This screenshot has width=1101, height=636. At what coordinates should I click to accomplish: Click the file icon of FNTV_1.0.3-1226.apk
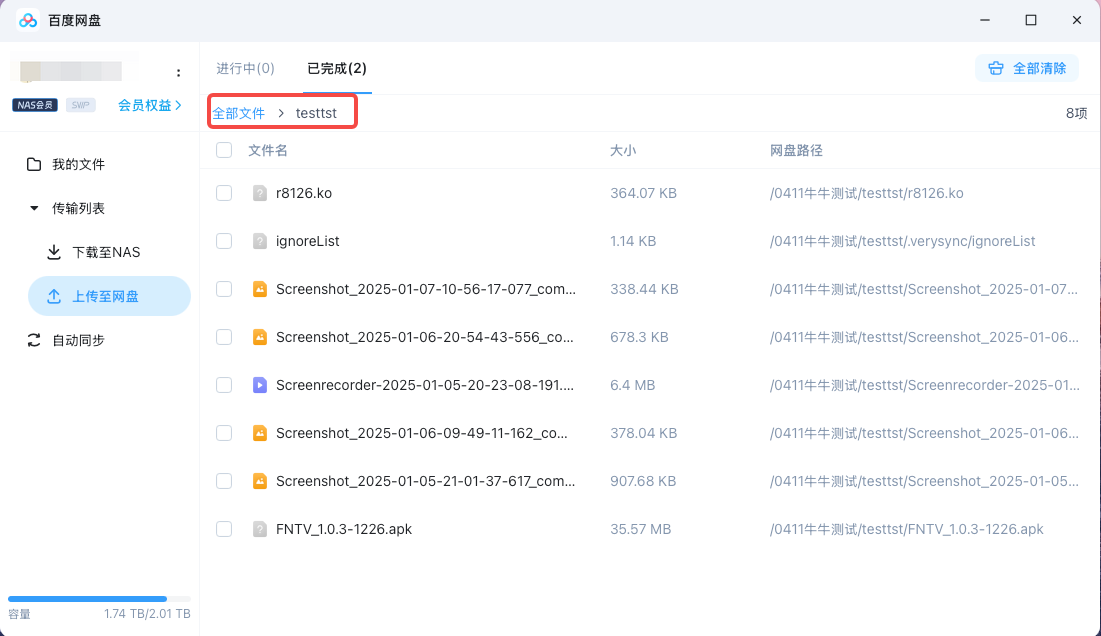point(260,529)
